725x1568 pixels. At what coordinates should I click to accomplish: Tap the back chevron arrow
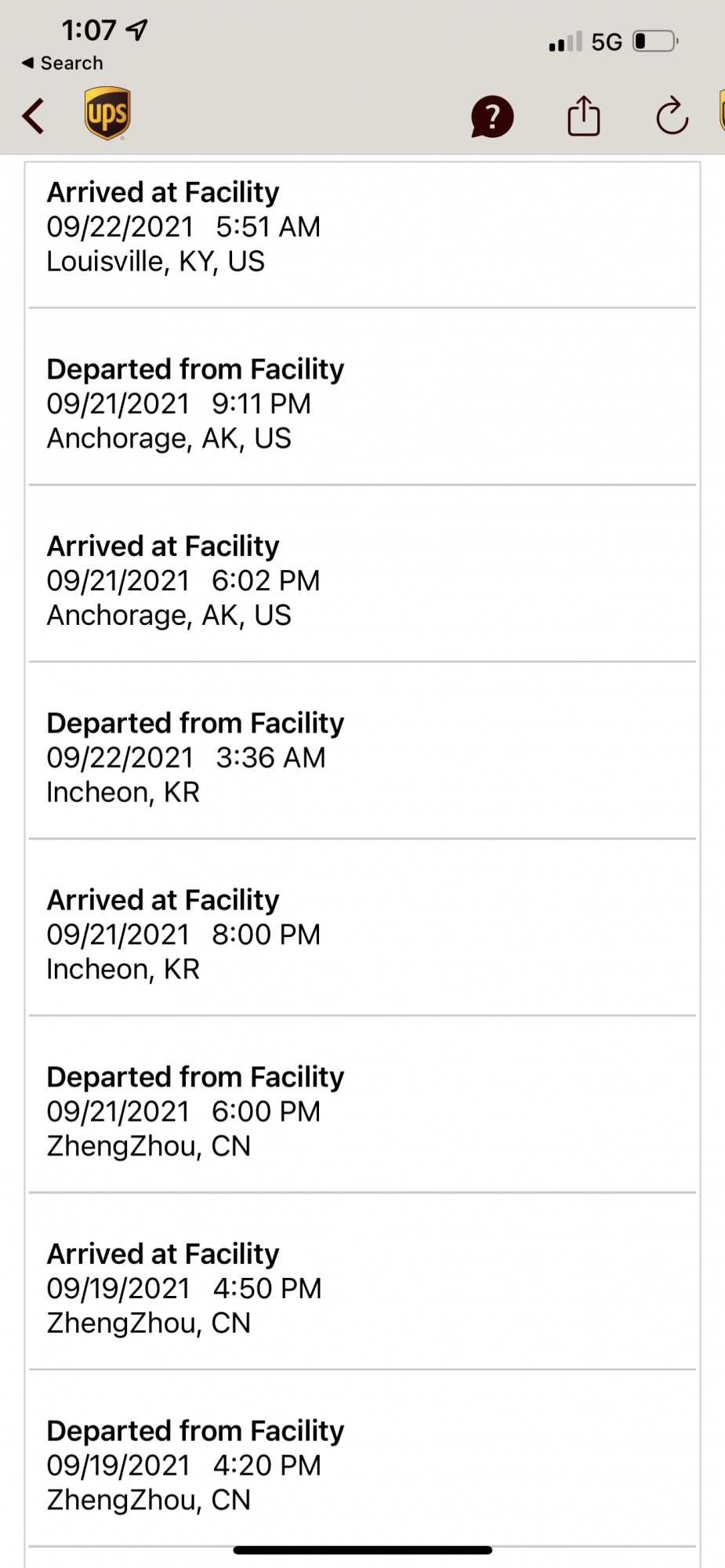[x=34, y=117]
